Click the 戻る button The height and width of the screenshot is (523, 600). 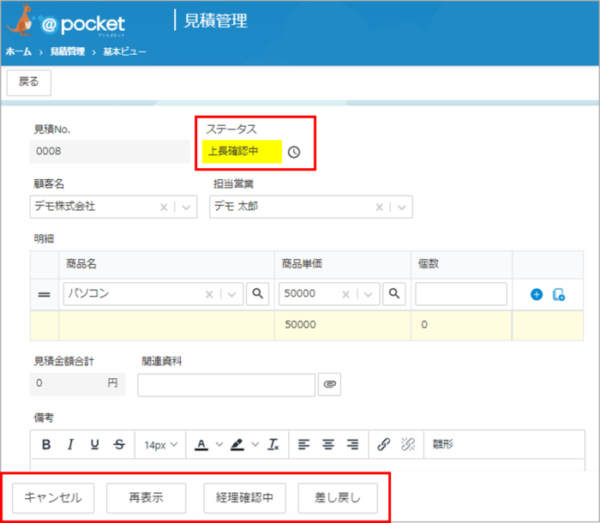click(x=29, y=83)
